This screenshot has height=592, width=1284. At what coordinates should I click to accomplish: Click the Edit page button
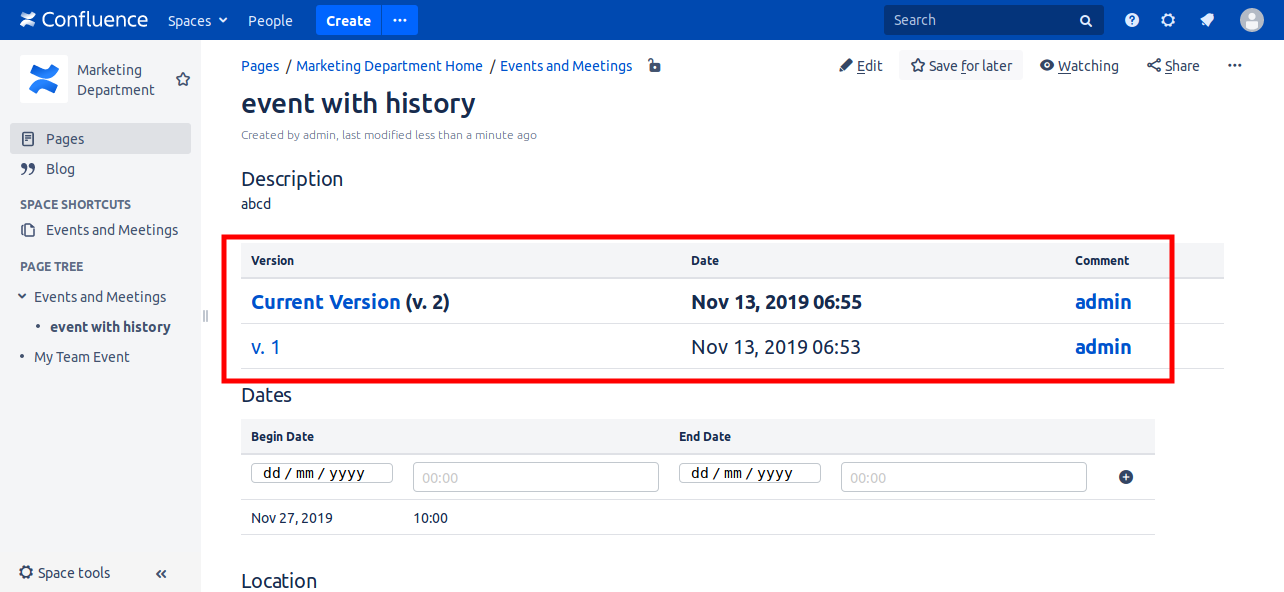(x=860, y=66)
